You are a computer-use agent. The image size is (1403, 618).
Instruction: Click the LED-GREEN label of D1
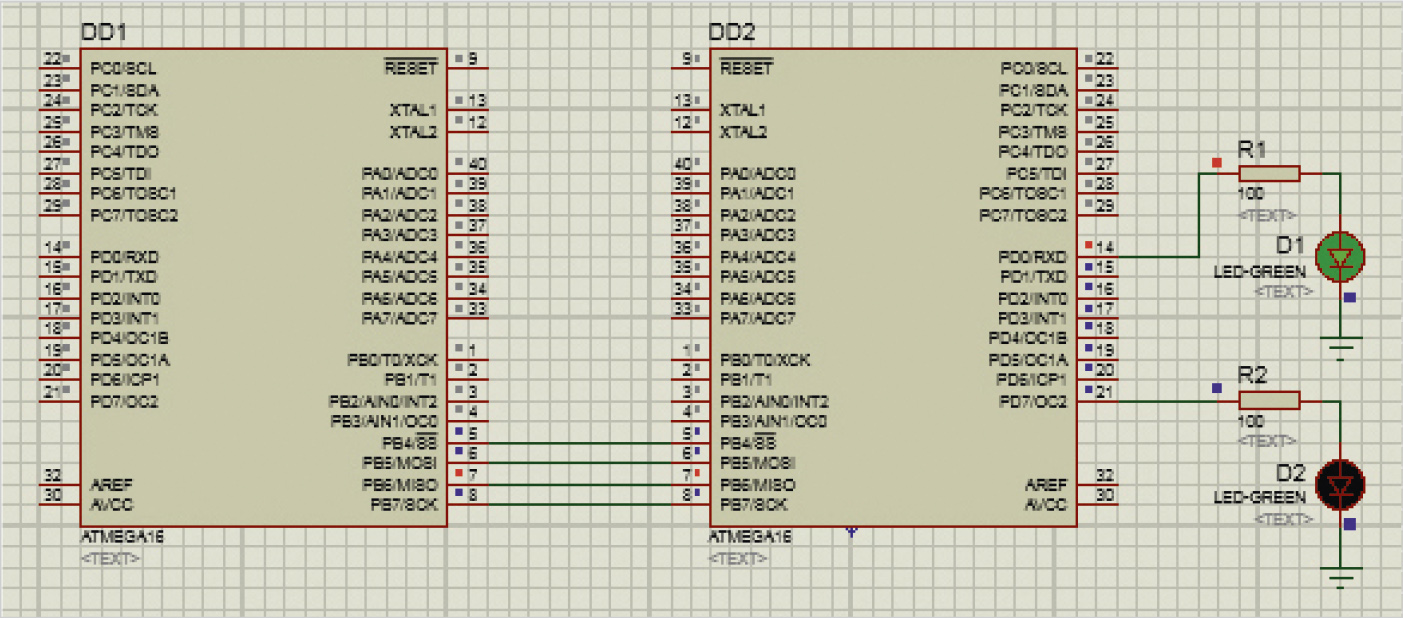1260,271
